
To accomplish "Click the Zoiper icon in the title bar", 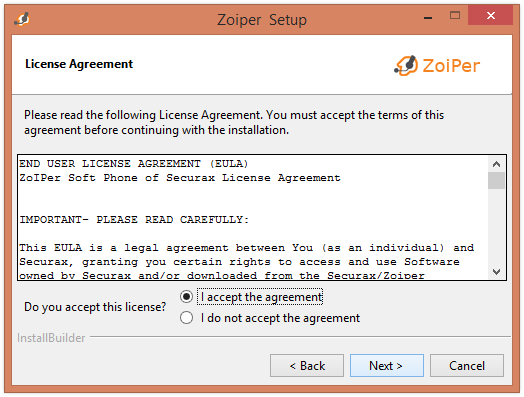I will pos(22,19).
